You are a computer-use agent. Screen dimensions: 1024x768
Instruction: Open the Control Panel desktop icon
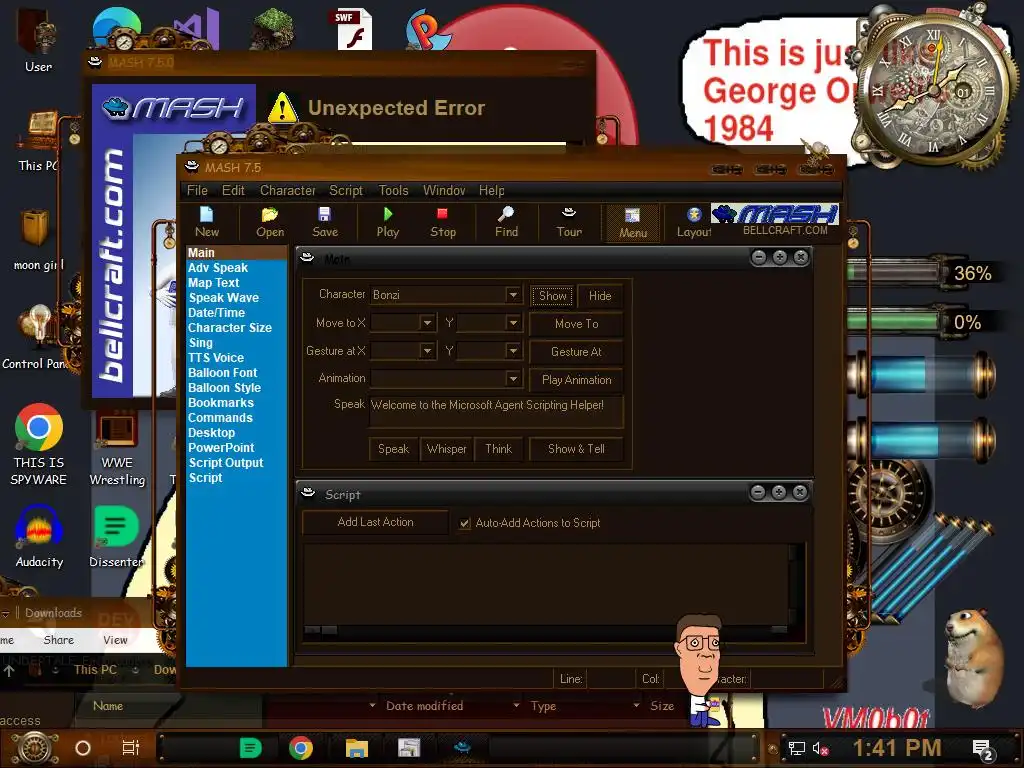[37, 336]
